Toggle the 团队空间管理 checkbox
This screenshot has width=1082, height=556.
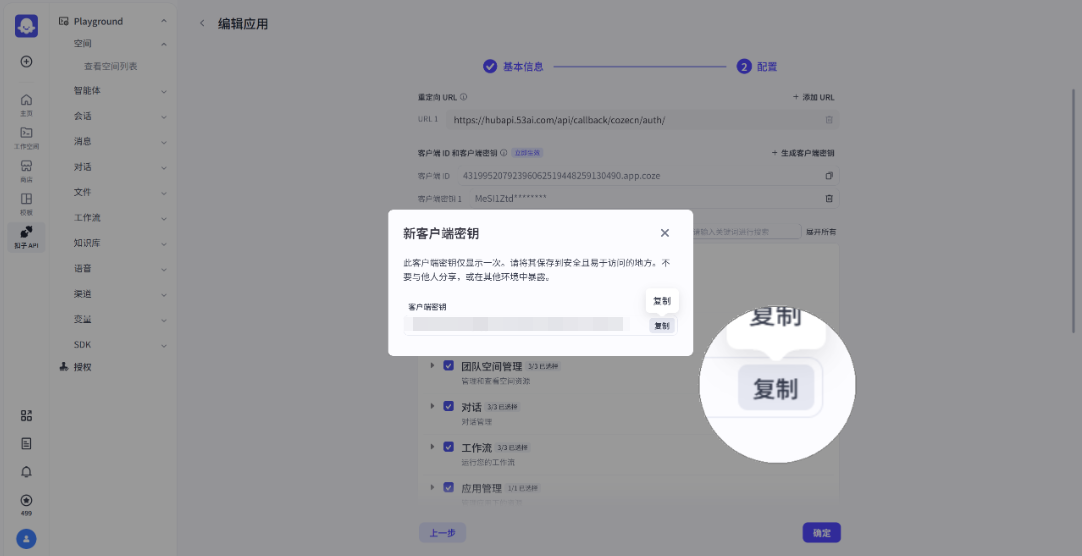click(449, 366)
